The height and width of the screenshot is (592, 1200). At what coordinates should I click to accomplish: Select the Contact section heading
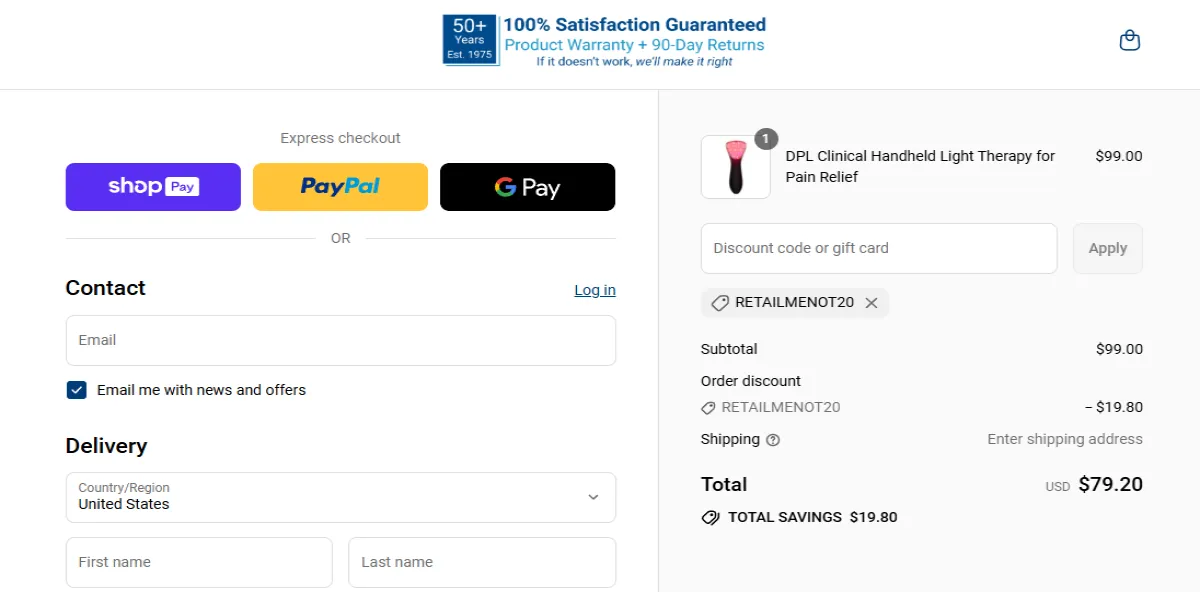[x=105, y=288]
